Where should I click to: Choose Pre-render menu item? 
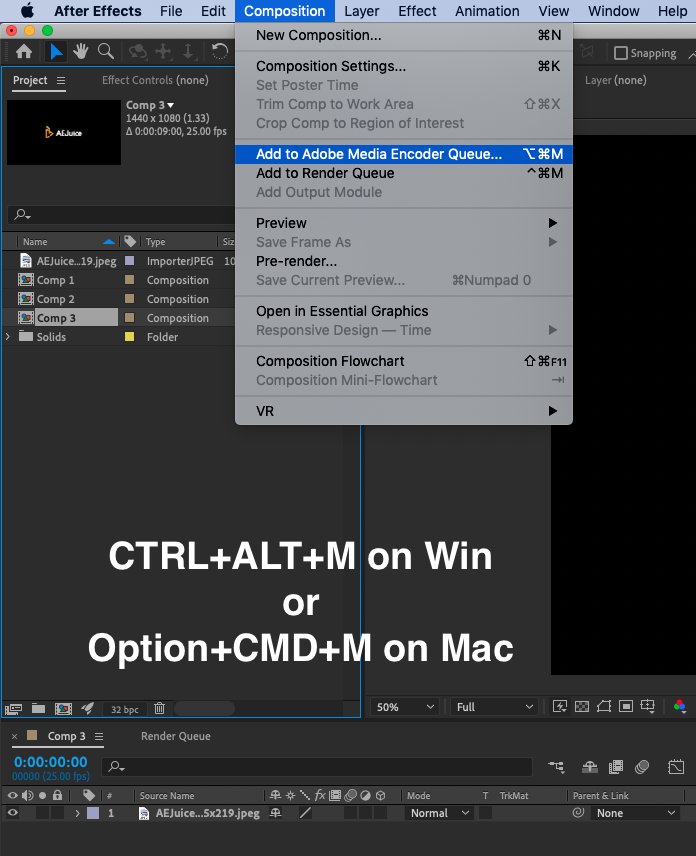[x=403, y=261]
